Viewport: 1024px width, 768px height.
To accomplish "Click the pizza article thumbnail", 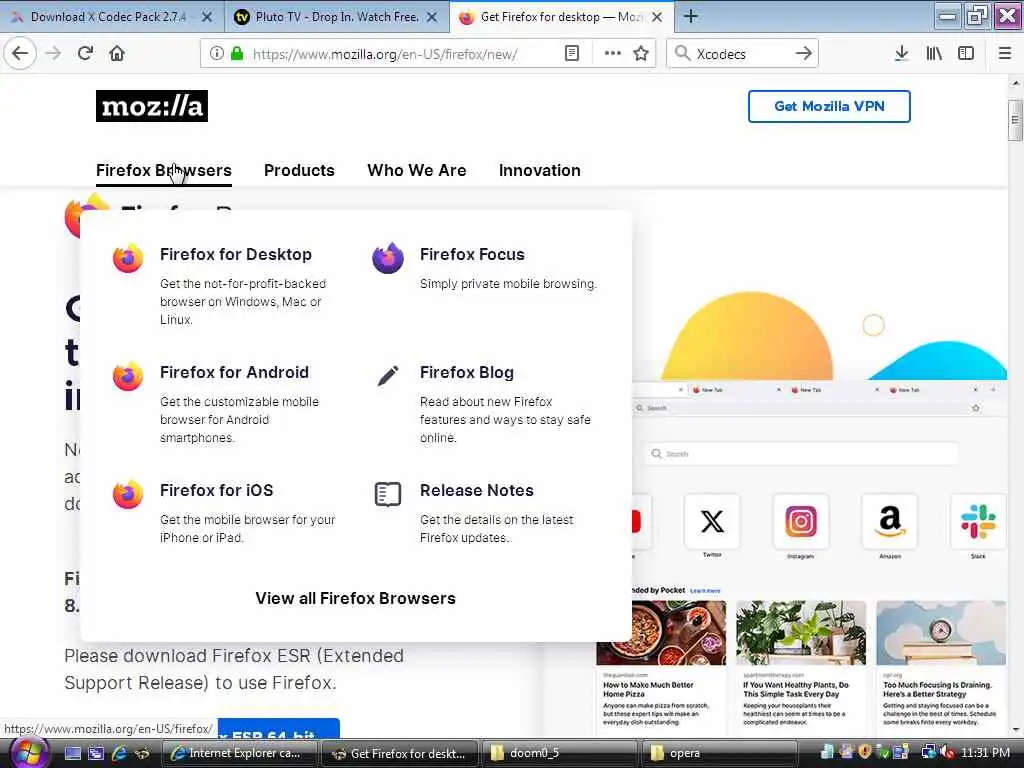I will click(x=661, y=633).
